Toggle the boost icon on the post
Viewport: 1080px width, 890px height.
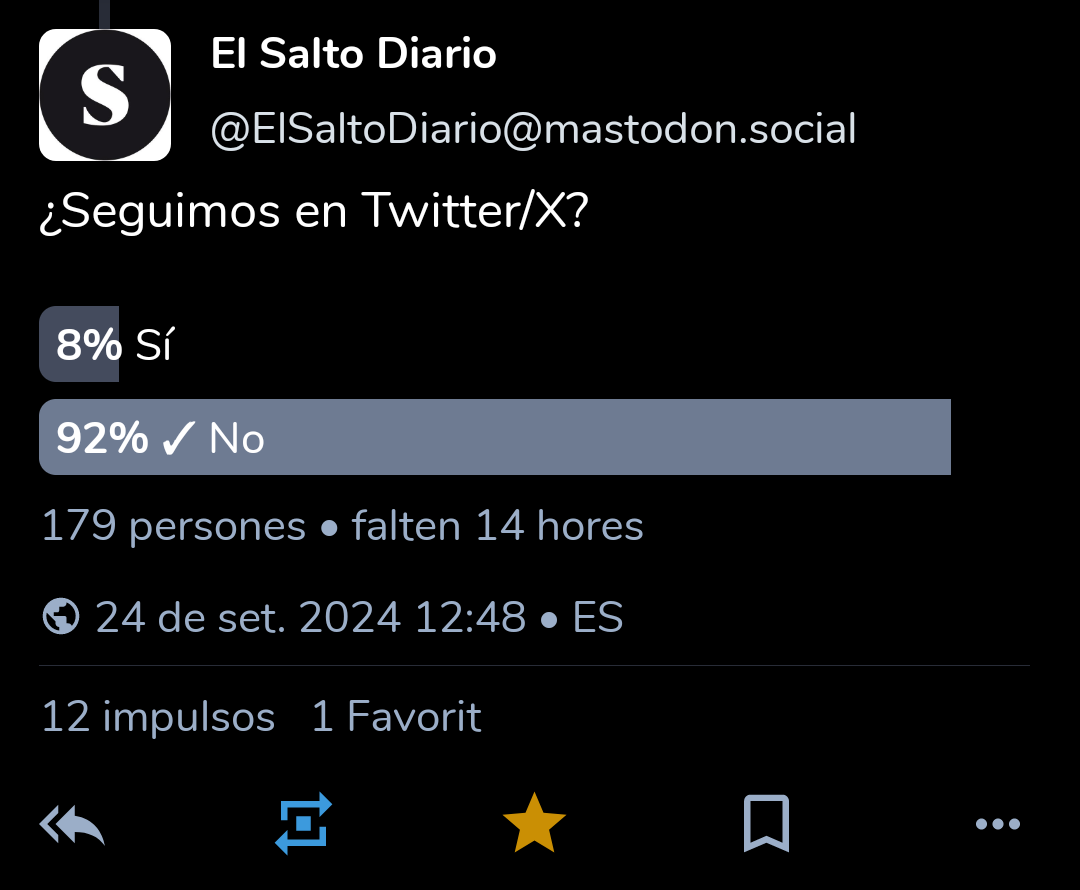point(303,824)
